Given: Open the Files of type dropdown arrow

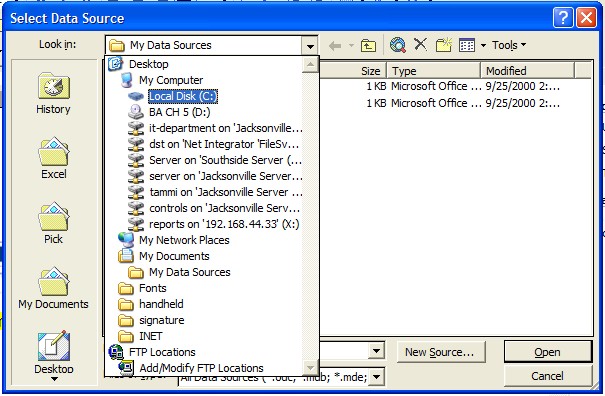Looking at the screenshot, I should (377, 376).
